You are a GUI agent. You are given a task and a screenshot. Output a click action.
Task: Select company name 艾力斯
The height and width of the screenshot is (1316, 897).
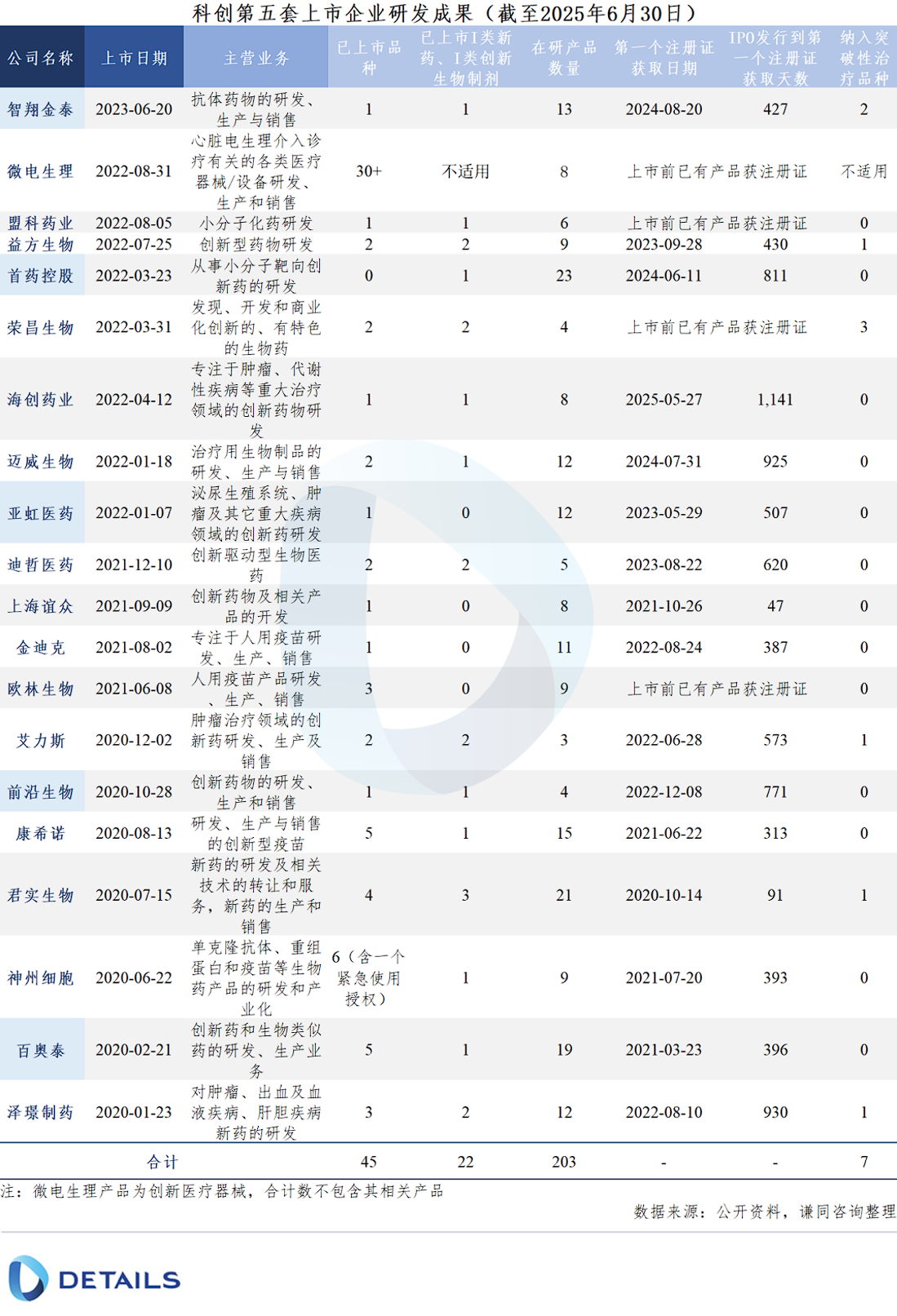point(41,741)
